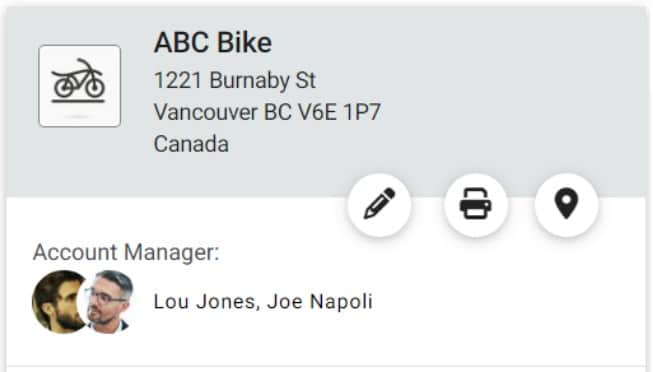653x372 pixels.
Task: Click the bike company logo
Action: [80, 86]
